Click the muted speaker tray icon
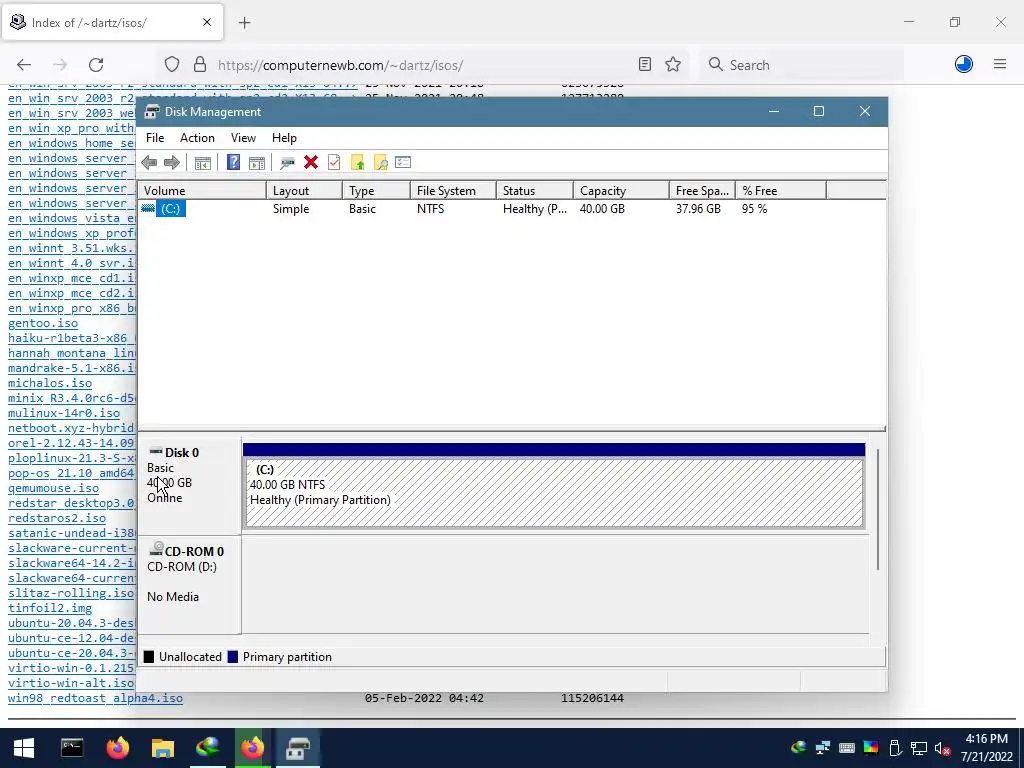The image size is (1024, 768). (942, 748)
